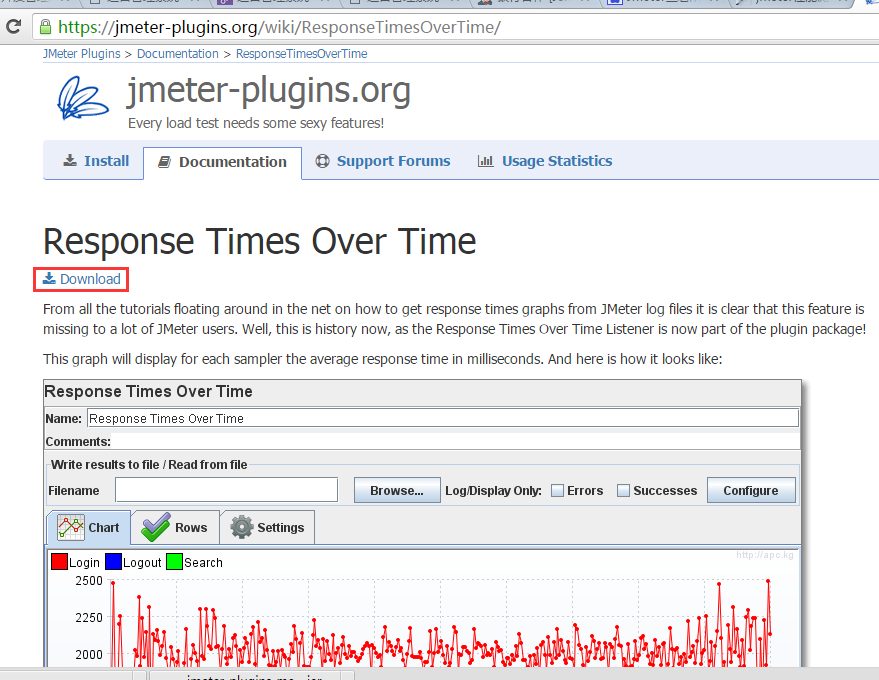879x680 pixels.
Task: Follow the ResponseTimesOverTime breadcrumb link
Action: 302,54
